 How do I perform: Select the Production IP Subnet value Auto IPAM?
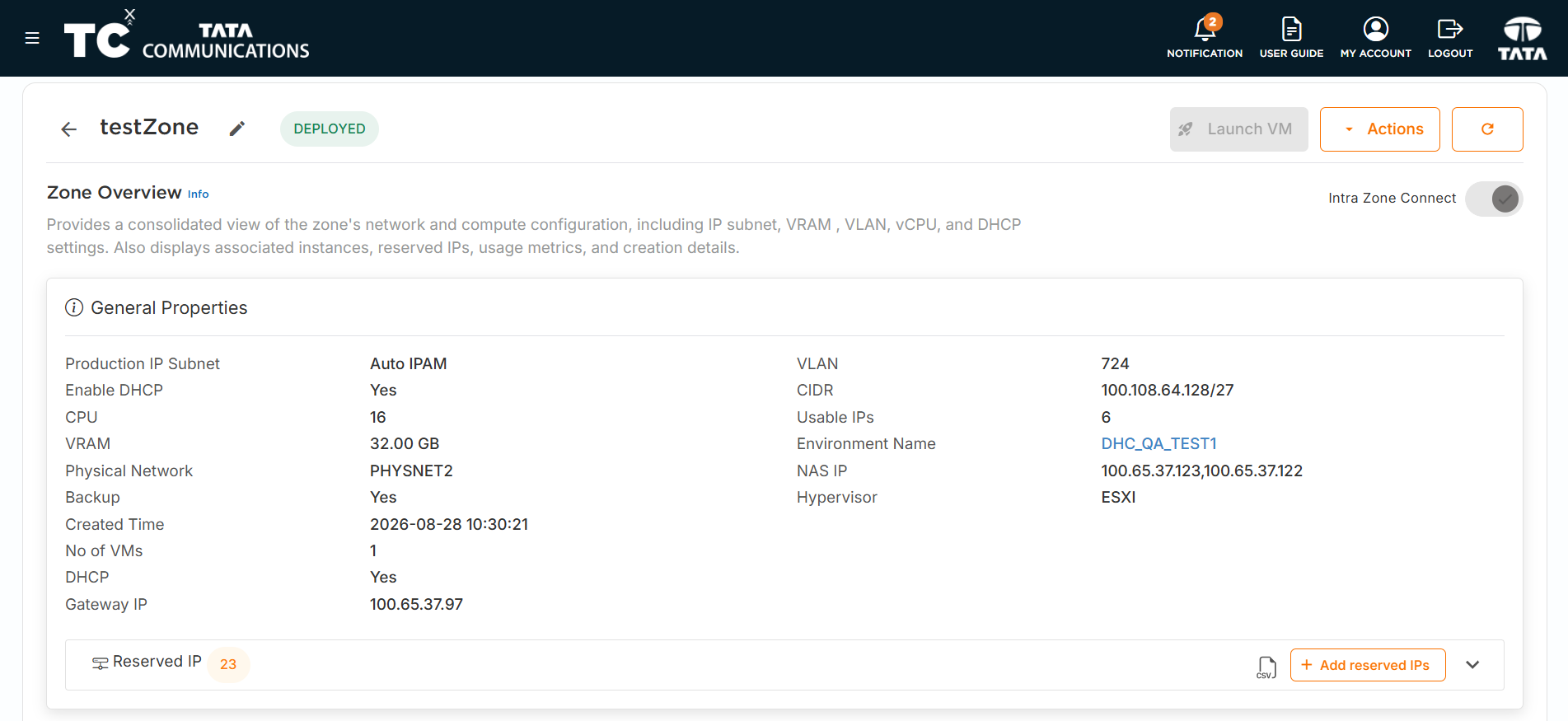(x=409, y=364)
